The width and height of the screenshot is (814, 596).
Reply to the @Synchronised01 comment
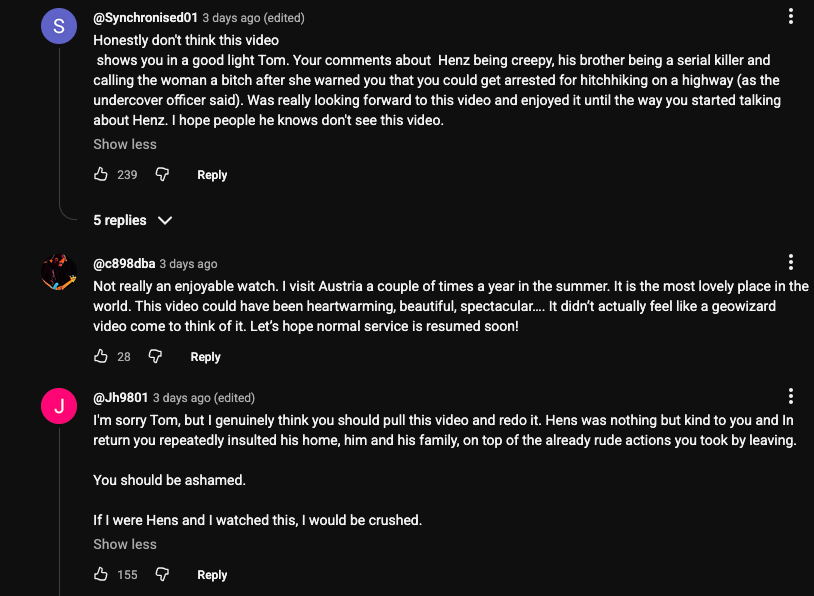pyautogui.click(x=212, y=175)
